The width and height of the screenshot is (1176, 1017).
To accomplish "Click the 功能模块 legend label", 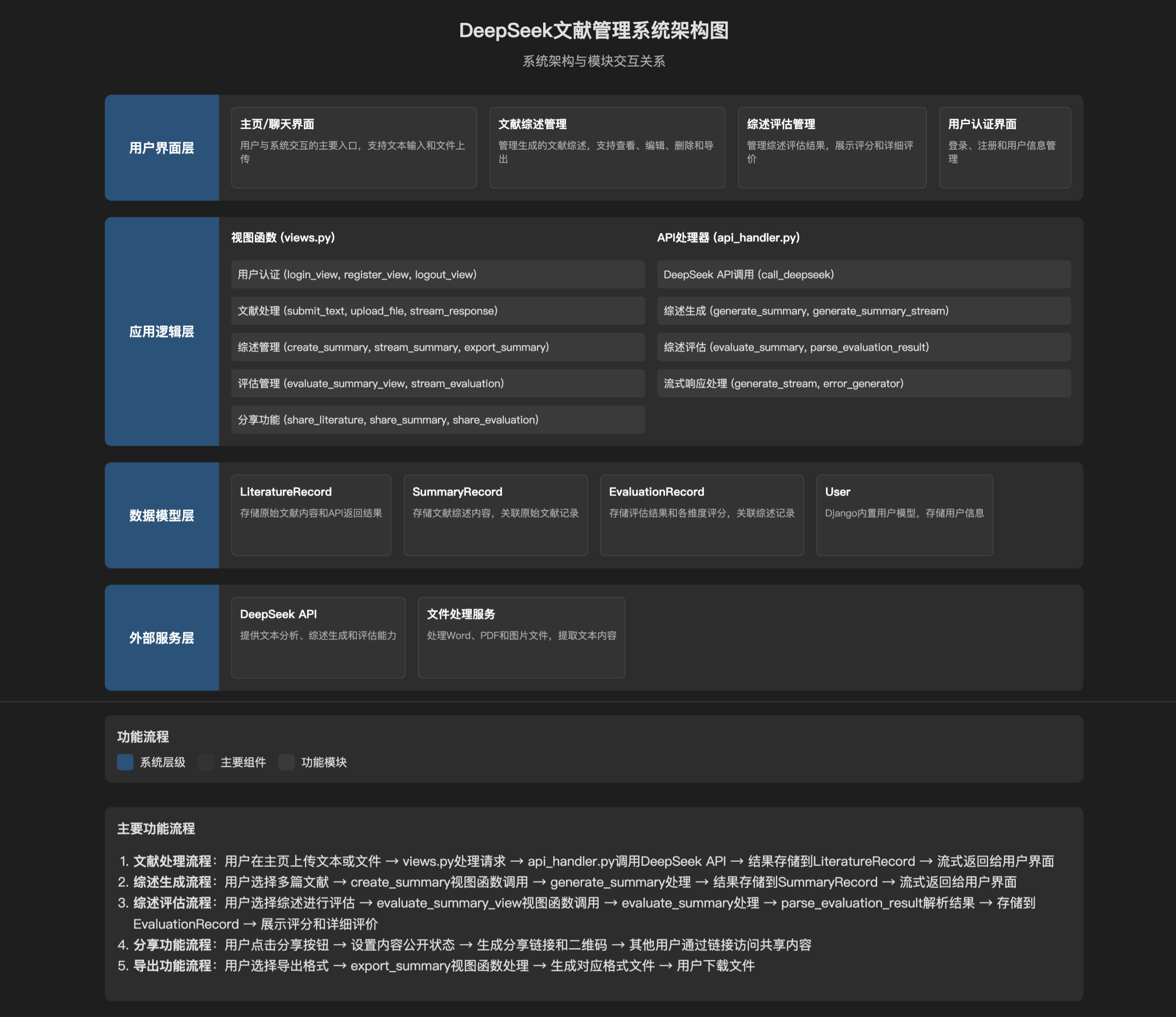I will point(324,762).
